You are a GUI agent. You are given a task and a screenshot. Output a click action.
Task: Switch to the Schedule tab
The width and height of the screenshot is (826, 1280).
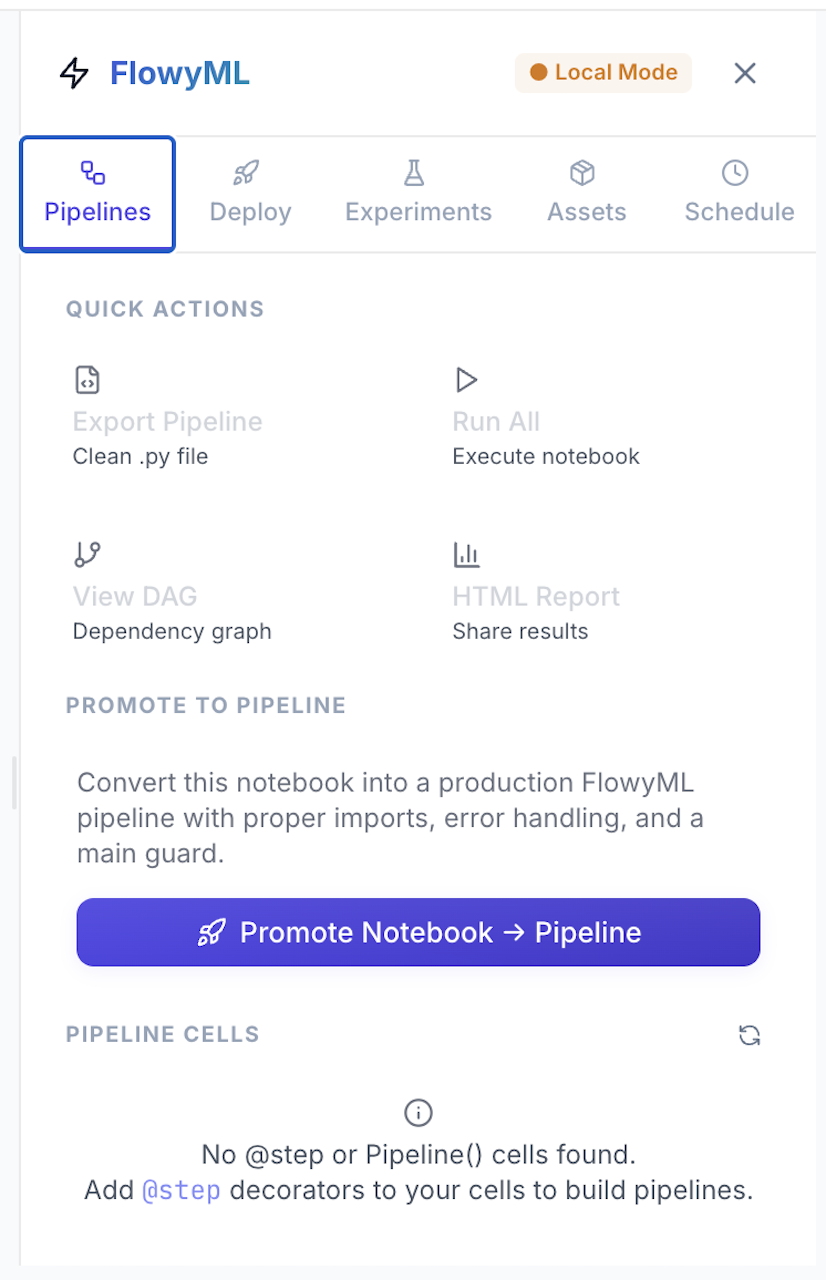739,193
